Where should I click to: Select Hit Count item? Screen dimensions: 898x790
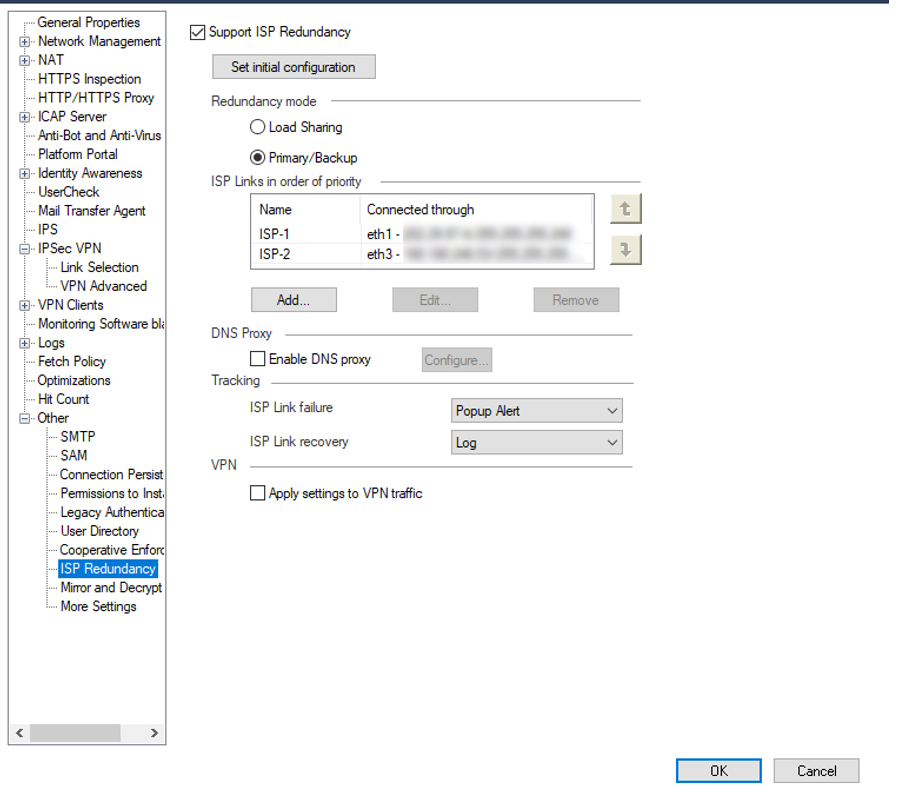click(64, 399)
